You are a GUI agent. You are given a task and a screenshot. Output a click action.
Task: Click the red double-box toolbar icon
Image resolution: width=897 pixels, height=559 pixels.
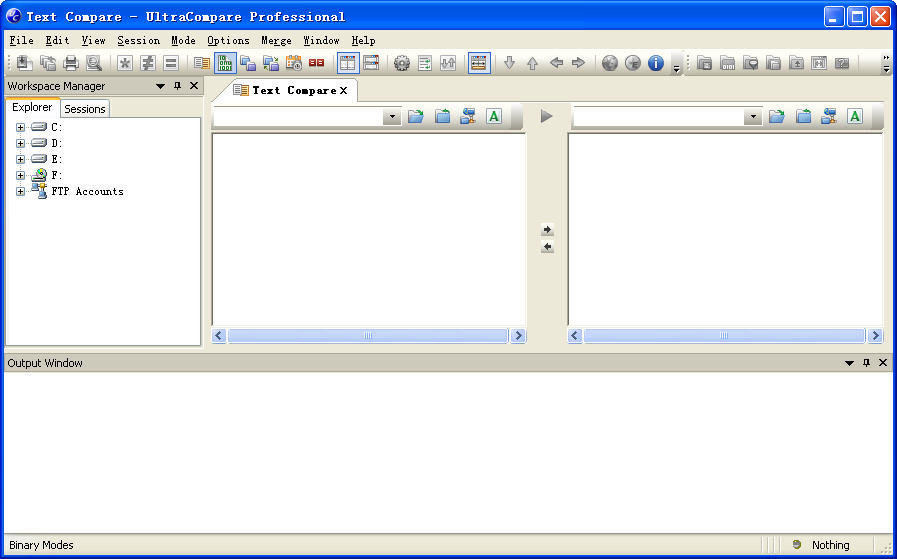(316, 63)
